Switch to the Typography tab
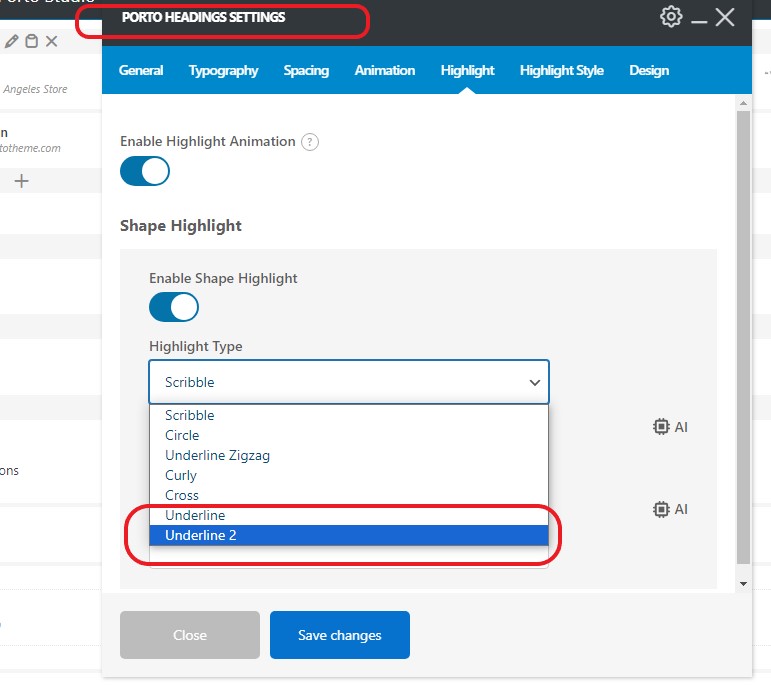Viewport: 771px width, 698px height. click(223, 70)
